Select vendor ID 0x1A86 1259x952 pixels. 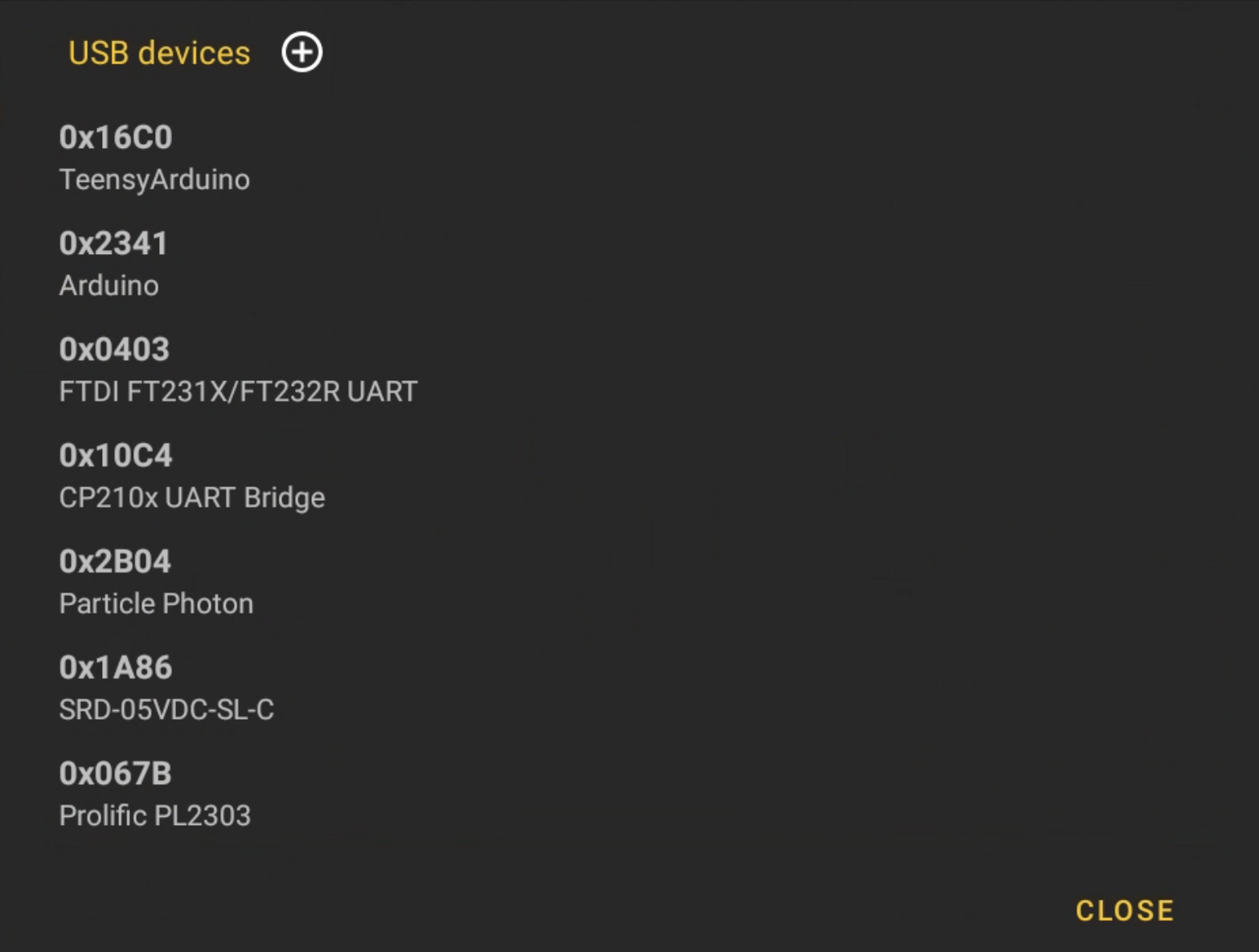116,668
